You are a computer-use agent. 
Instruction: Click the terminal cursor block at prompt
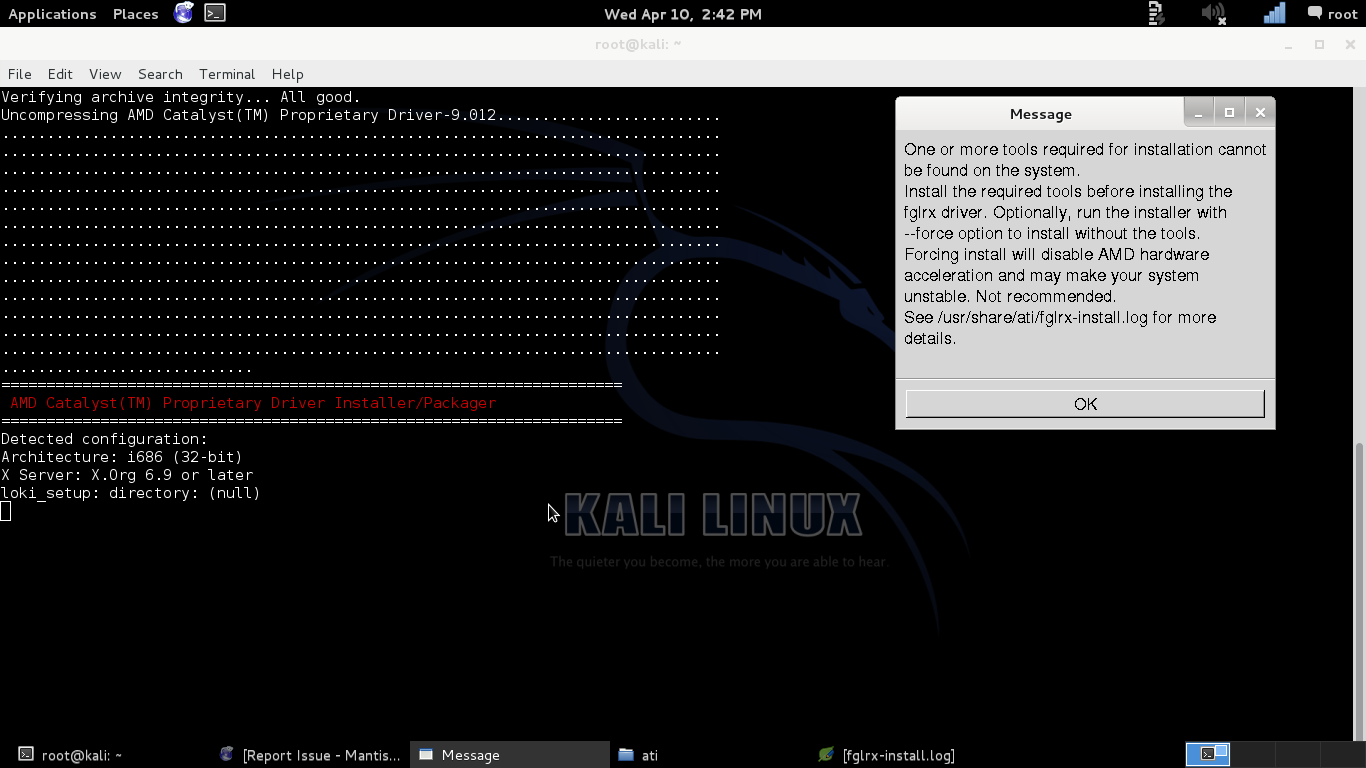coord(6,511)
